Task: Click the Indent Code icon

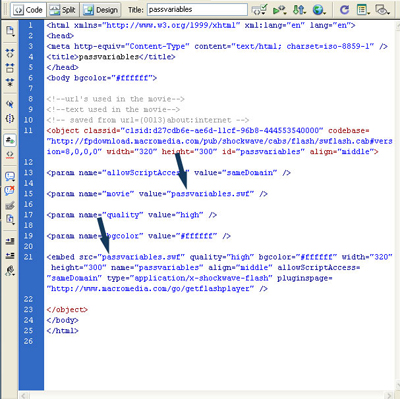Action: tap(10, 241)
